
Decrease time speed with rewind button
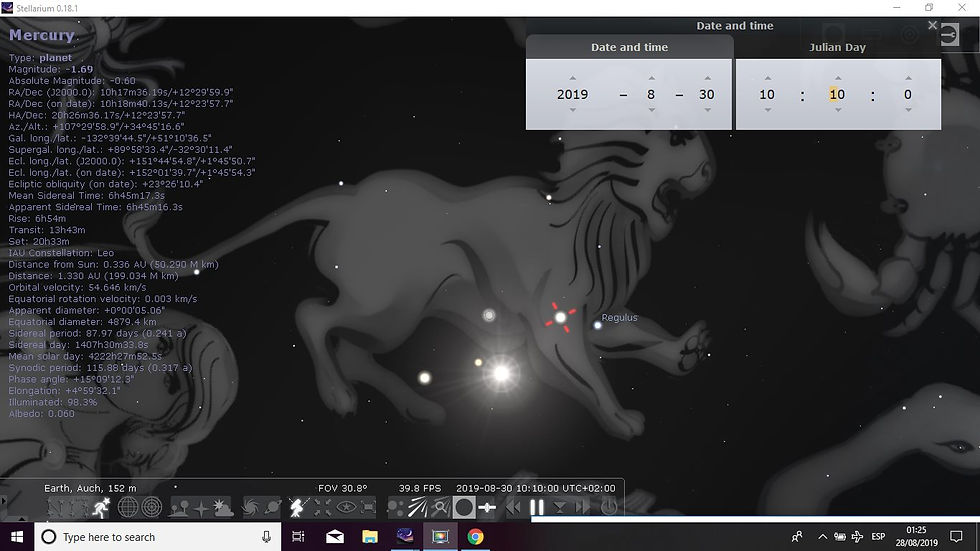coord(514,507)
